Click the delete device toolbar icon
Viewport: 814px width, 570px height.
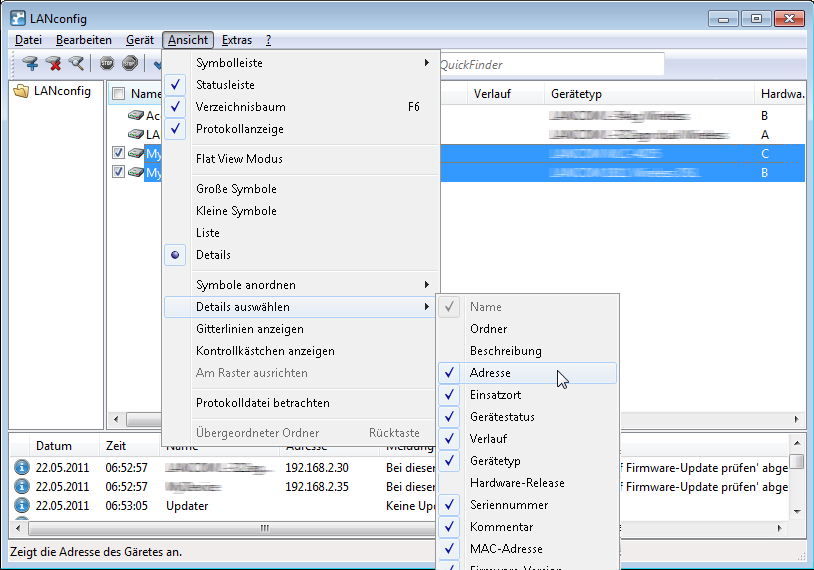coord(53,64)
